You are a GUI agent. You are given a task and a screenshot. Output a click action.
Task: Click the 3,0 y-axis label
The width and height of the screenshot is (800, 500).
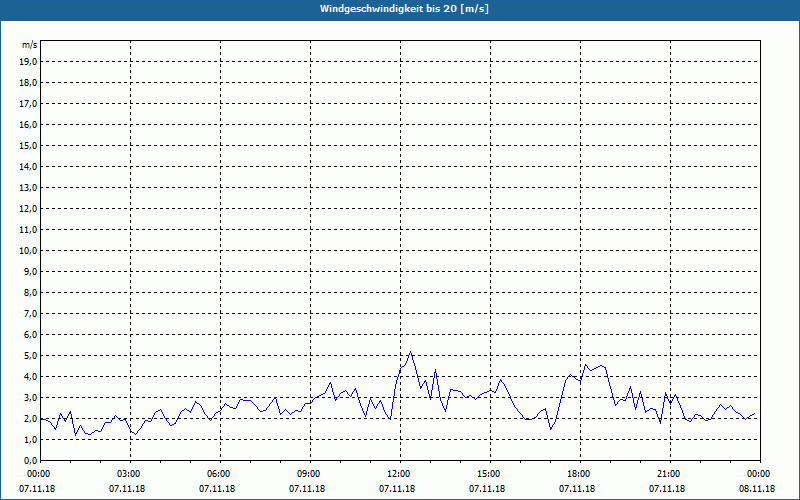coord(31,397)
